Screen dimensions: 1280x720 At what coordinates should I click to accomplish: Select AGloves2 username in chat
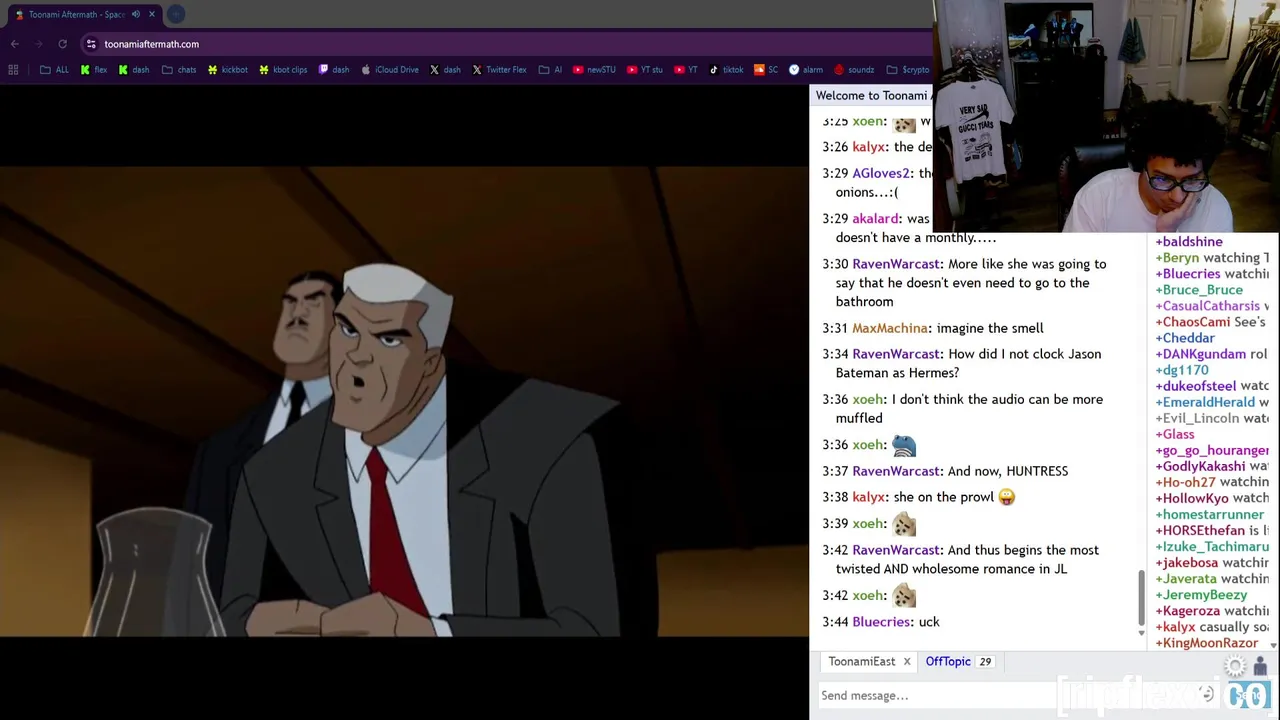coord(881,173)
